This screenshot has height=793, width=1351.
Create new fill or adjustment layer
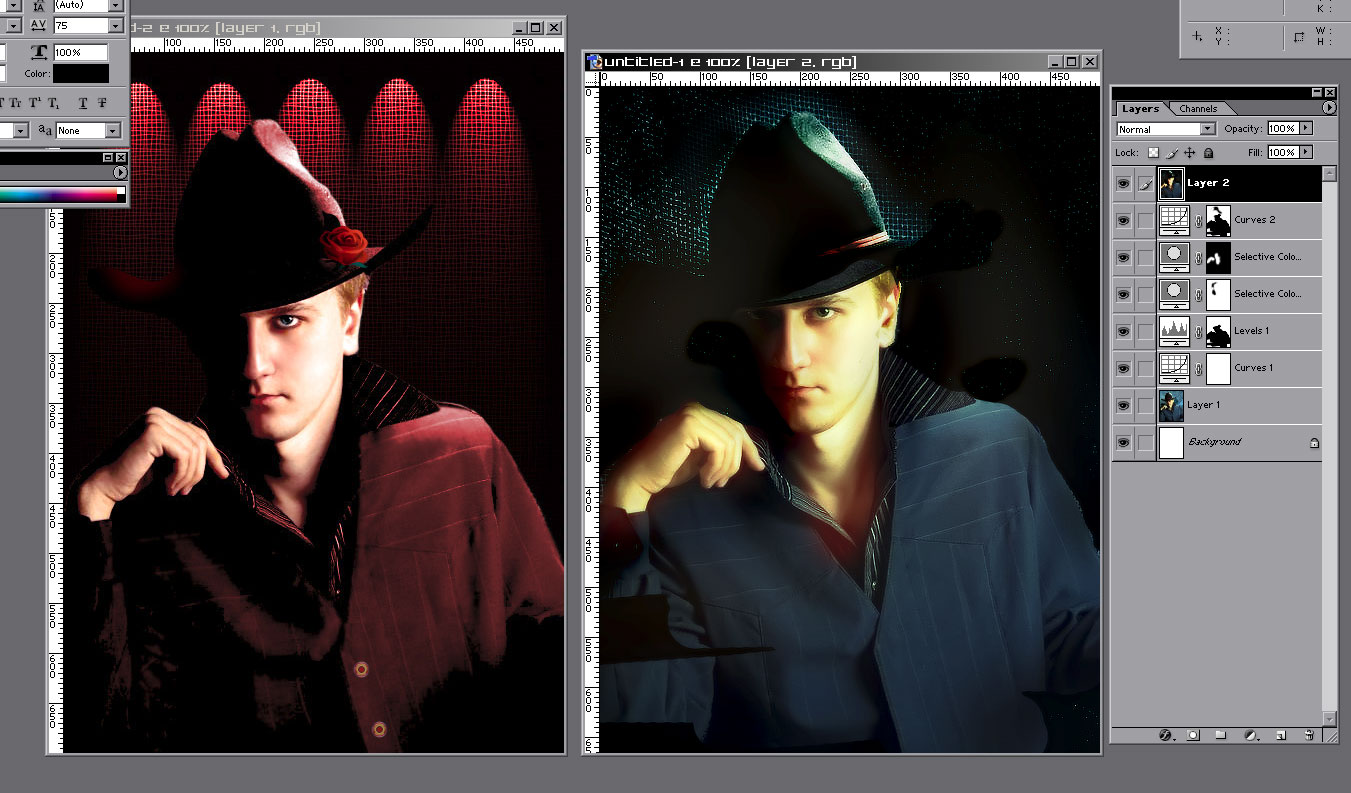click(1250, 735)
